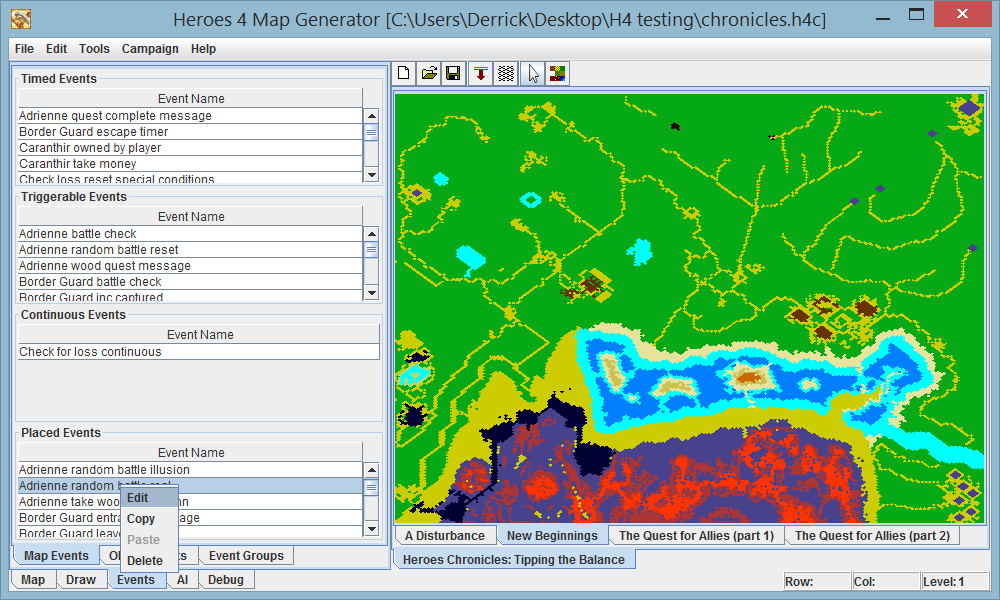Select 'Check loss reset special conditions' event
Image resolution: width=1000 pixels, height=600 pixels.
coord(190,178)
